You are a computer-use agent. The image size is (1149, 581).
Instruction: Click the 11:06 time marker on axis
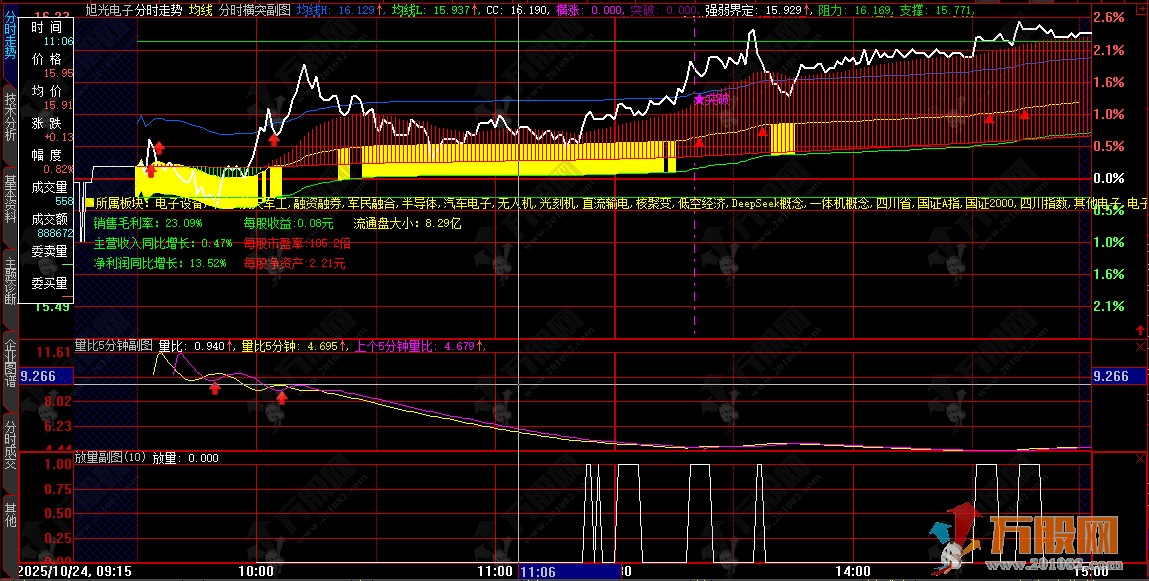coord(538,572)
